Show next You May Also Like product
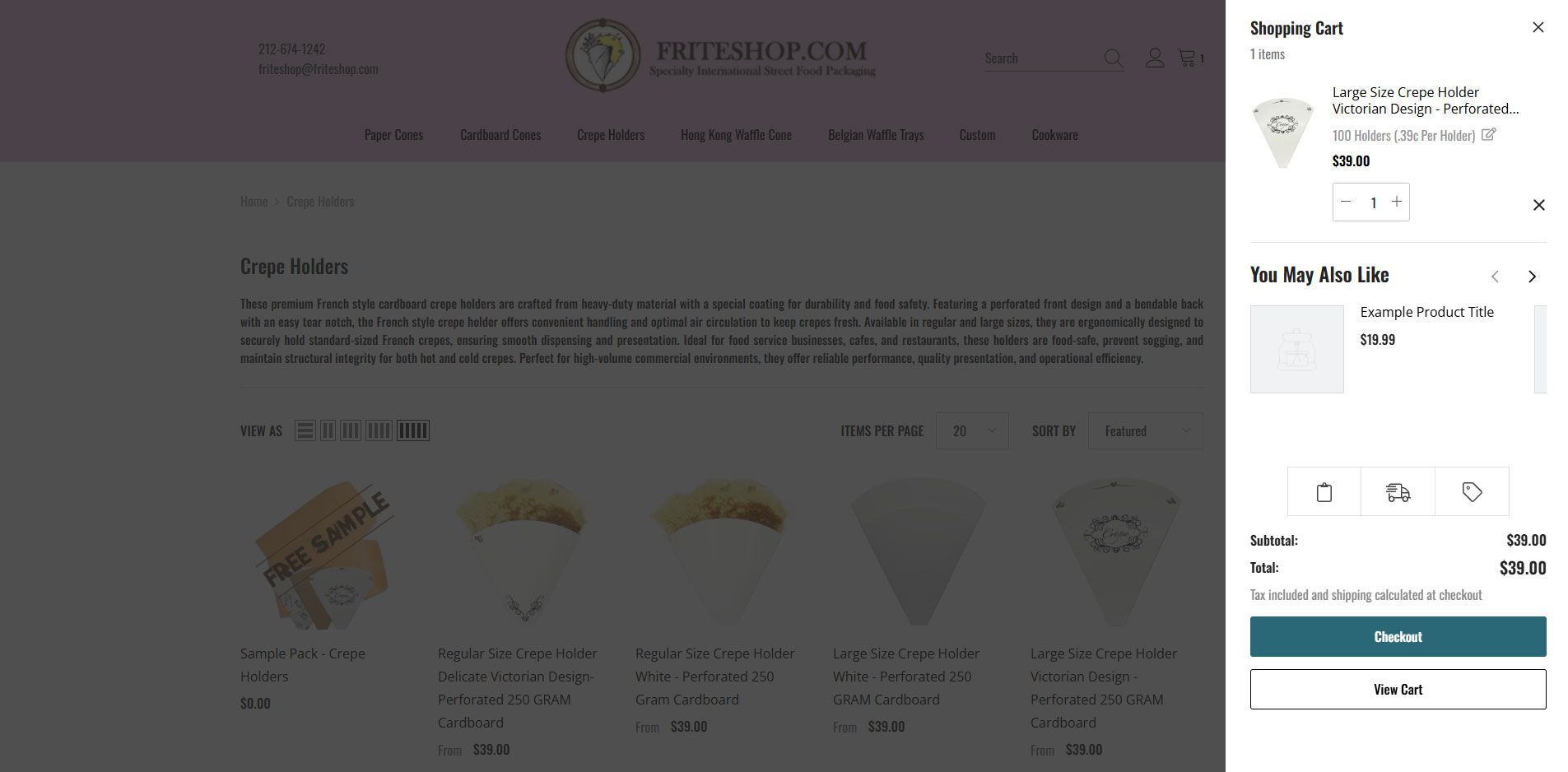Viewport: 1568px width, 772px height. pyautogui.click(x=1532, y=277)
